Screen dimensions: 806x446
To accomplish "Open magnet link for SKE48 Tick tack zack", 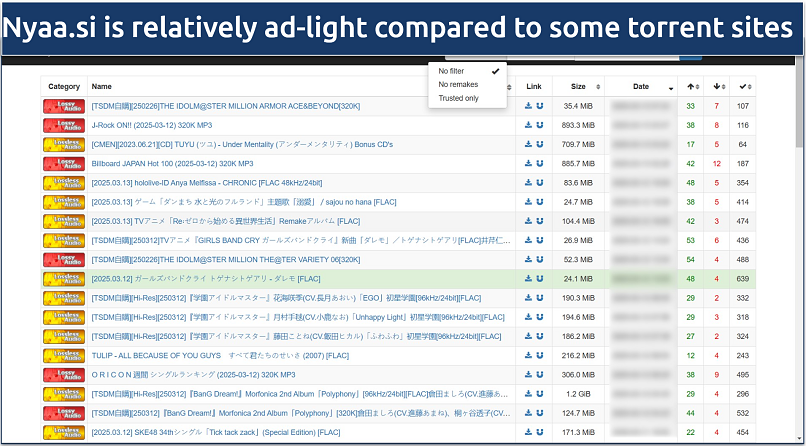I will point(540,432).
